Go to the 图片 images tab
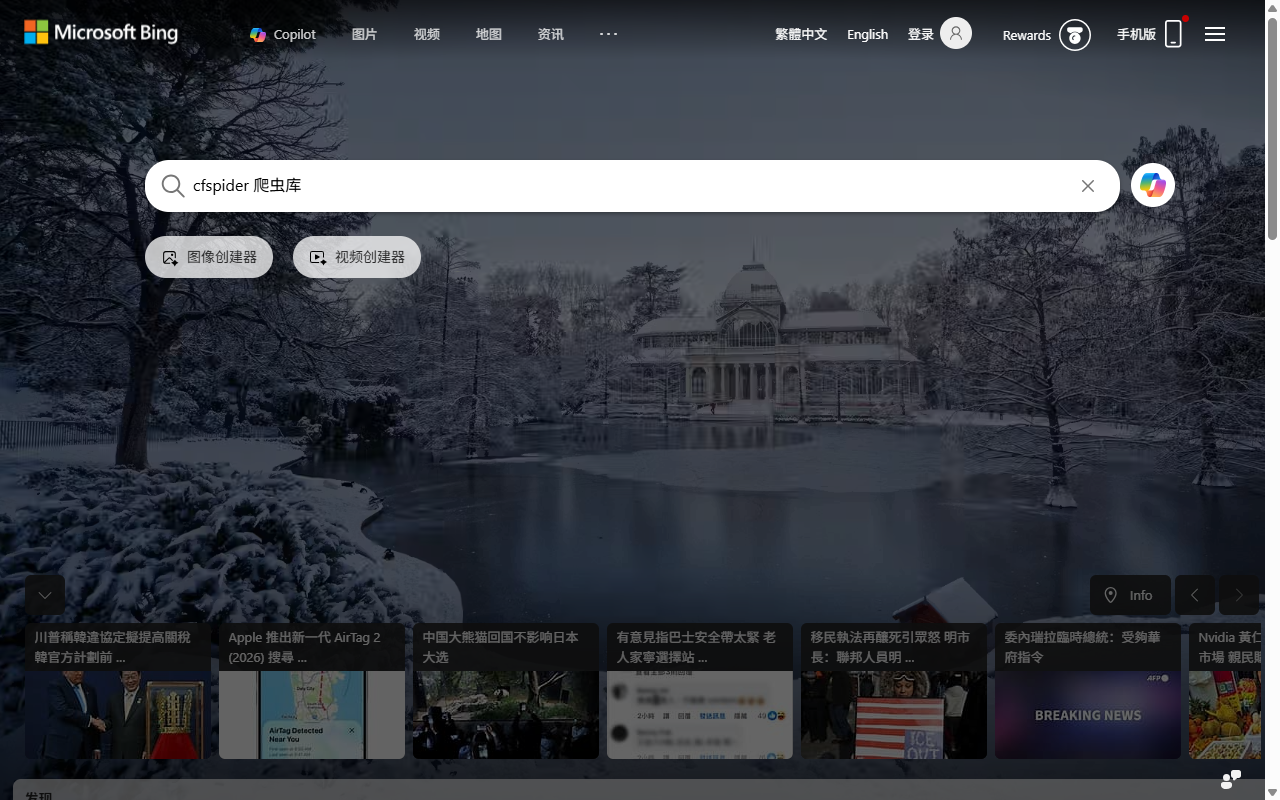1280x800 pixels. 365,34
